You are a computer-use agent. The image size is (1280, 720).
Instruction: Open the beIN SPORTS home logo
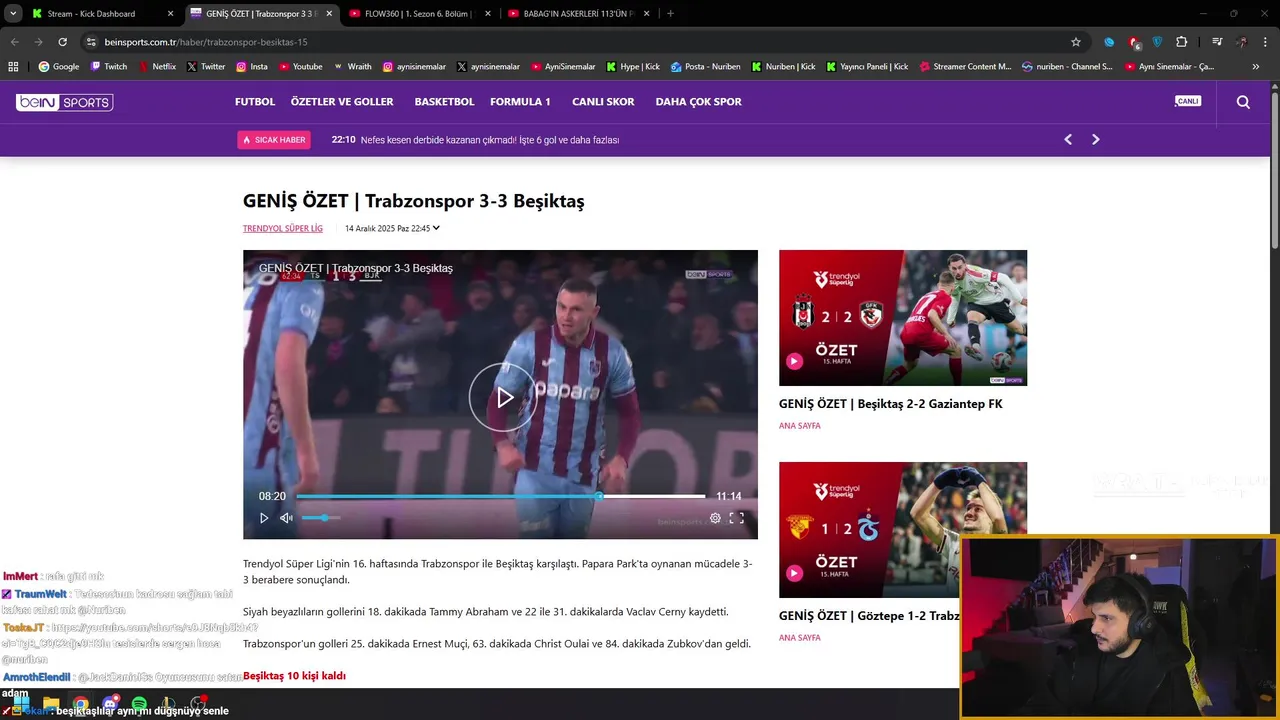tap(65, 102)
